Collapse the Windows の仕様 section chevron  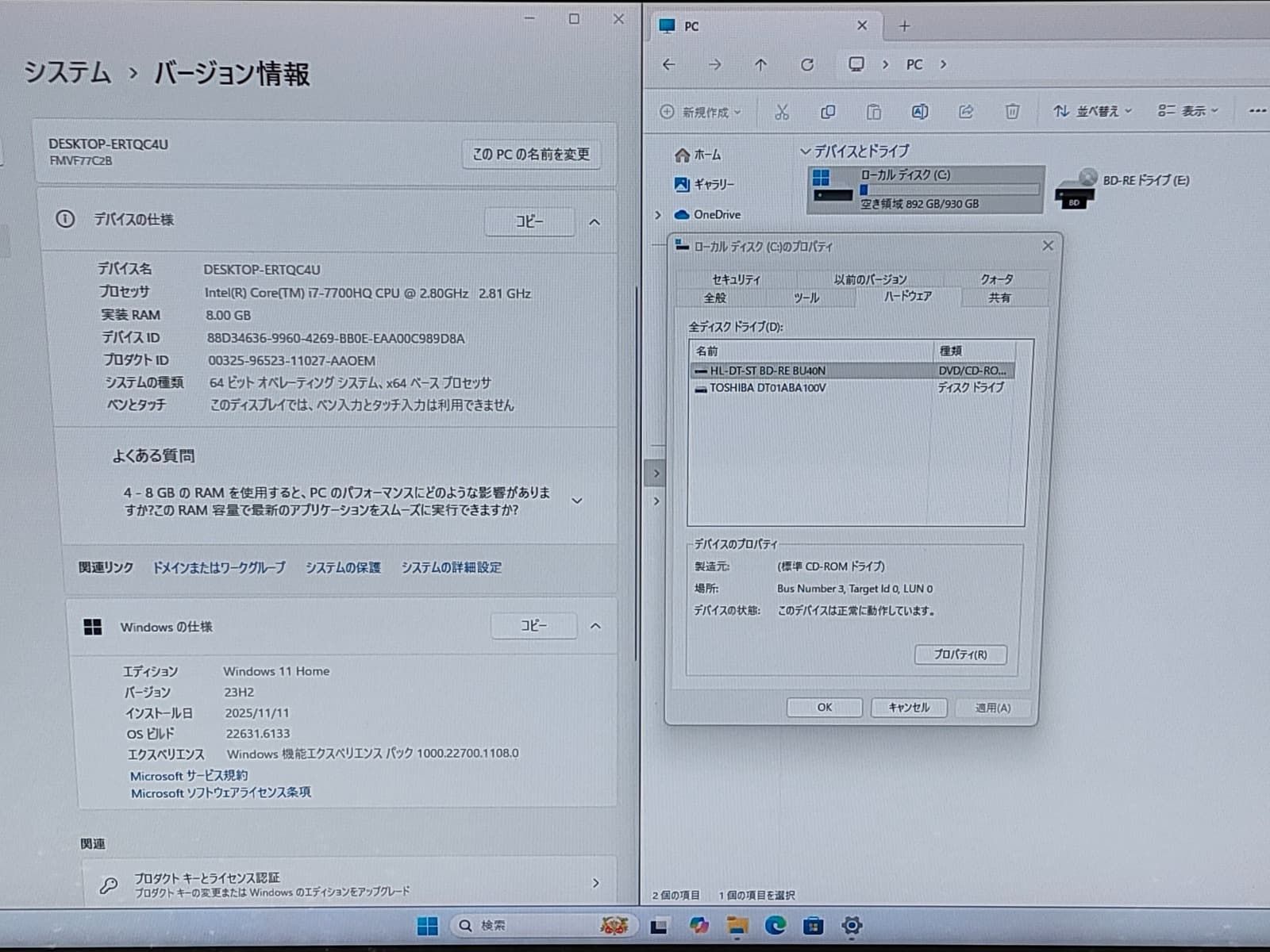[595, 627]
